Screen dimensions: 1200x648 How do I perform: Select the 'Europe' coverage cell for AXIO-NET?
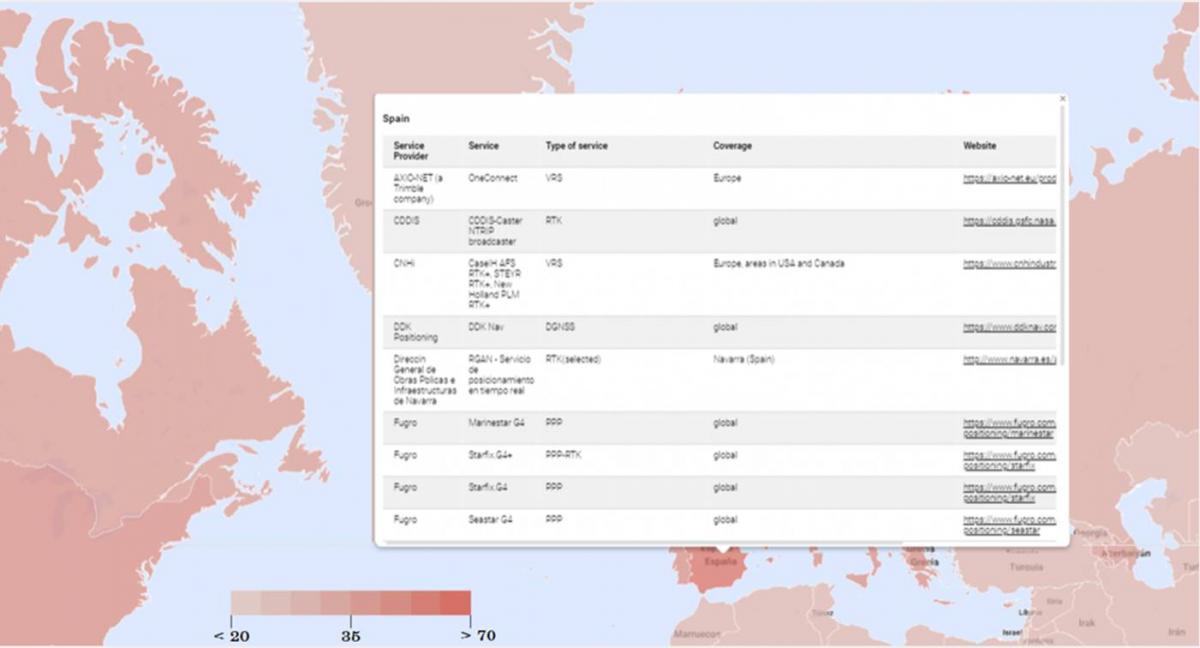727,178
